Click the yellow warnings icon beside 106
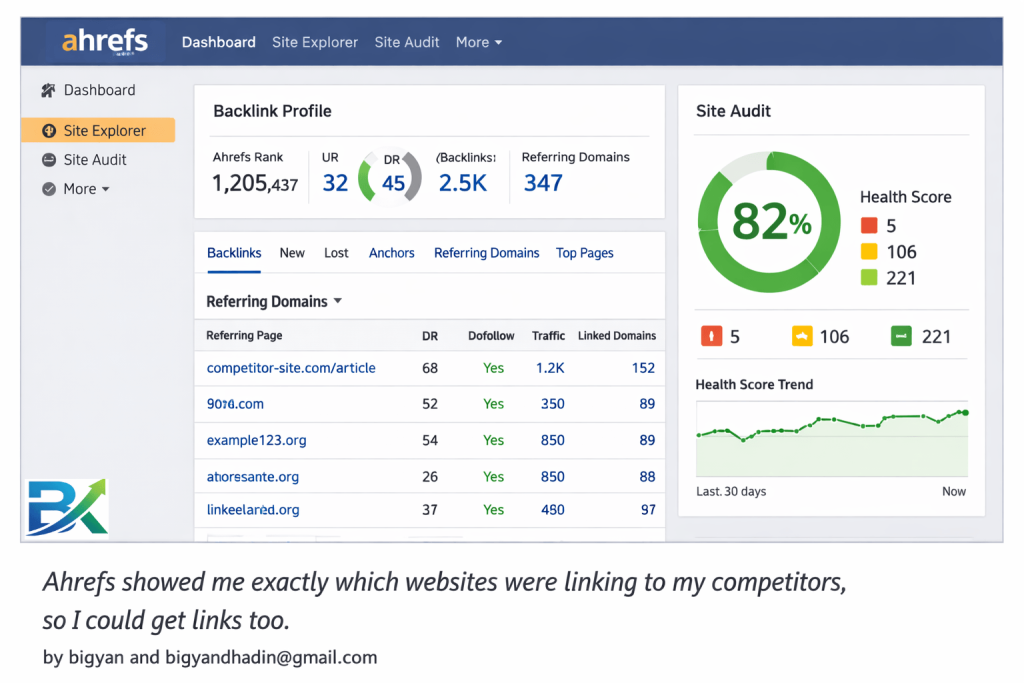This screenshot has width=1024, height=683. point(802,336)
